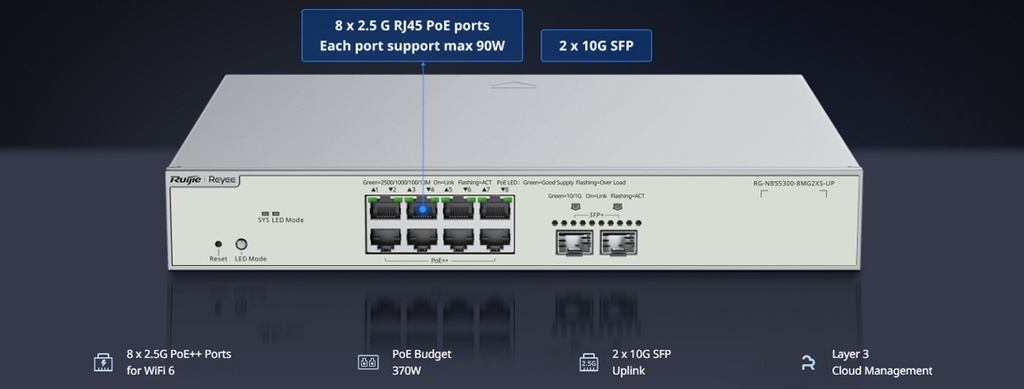Click the second SFP+ slot on the switch

619,243
